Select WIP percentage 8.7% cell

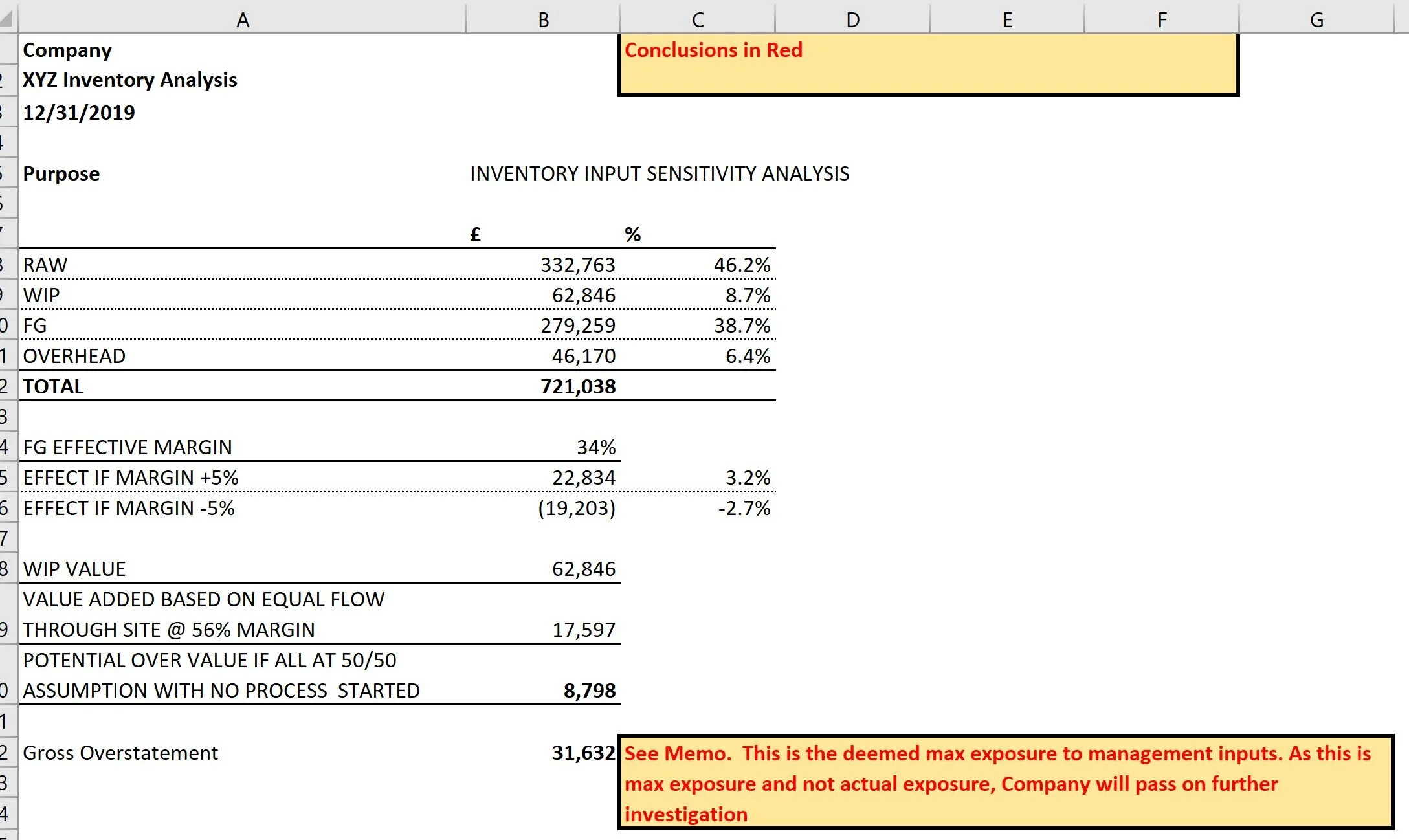(747, 295)
